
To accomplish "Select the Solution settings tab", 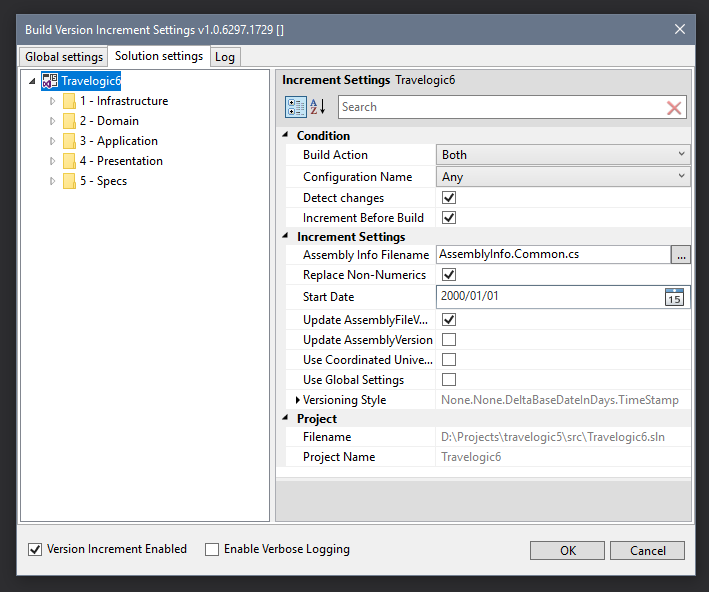I will [159, 56].
